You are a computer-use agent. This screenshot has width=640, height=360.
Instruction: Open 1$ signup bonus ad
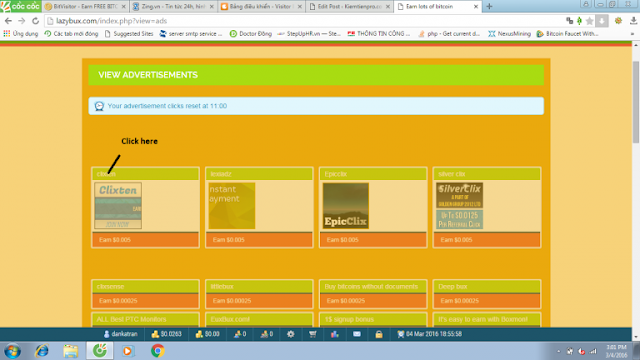(x=373, y=319)
